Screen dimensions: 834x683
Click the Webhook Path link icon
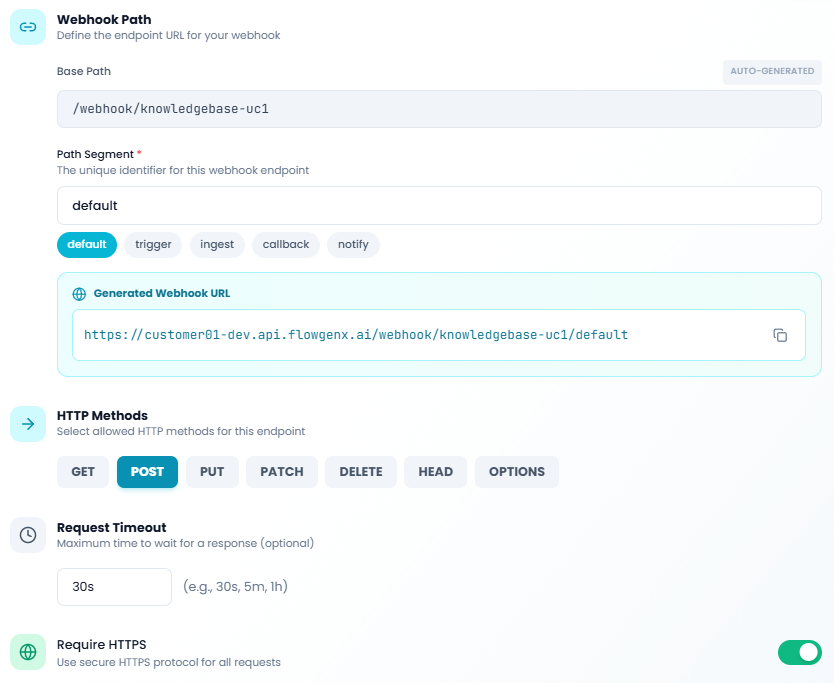28,27
